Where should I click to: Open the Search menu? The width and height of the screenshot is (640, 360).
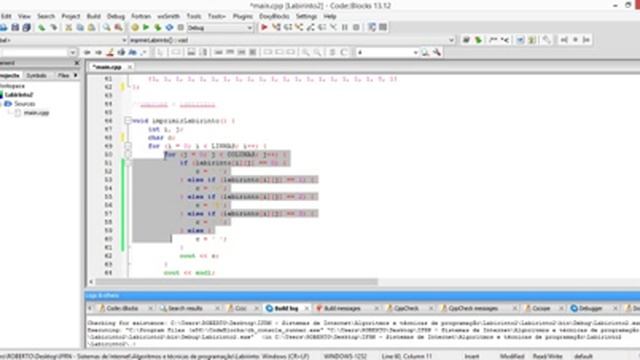tap(46, 16)
